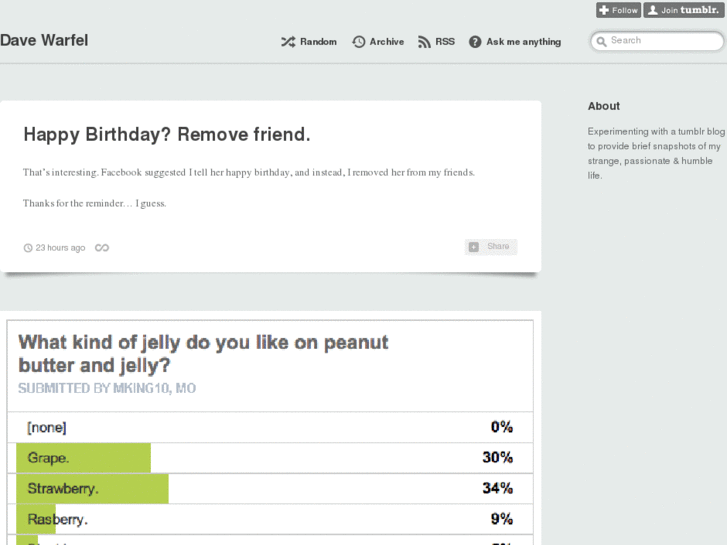
Task: Go to a Random post
Action: coord(318,42)
